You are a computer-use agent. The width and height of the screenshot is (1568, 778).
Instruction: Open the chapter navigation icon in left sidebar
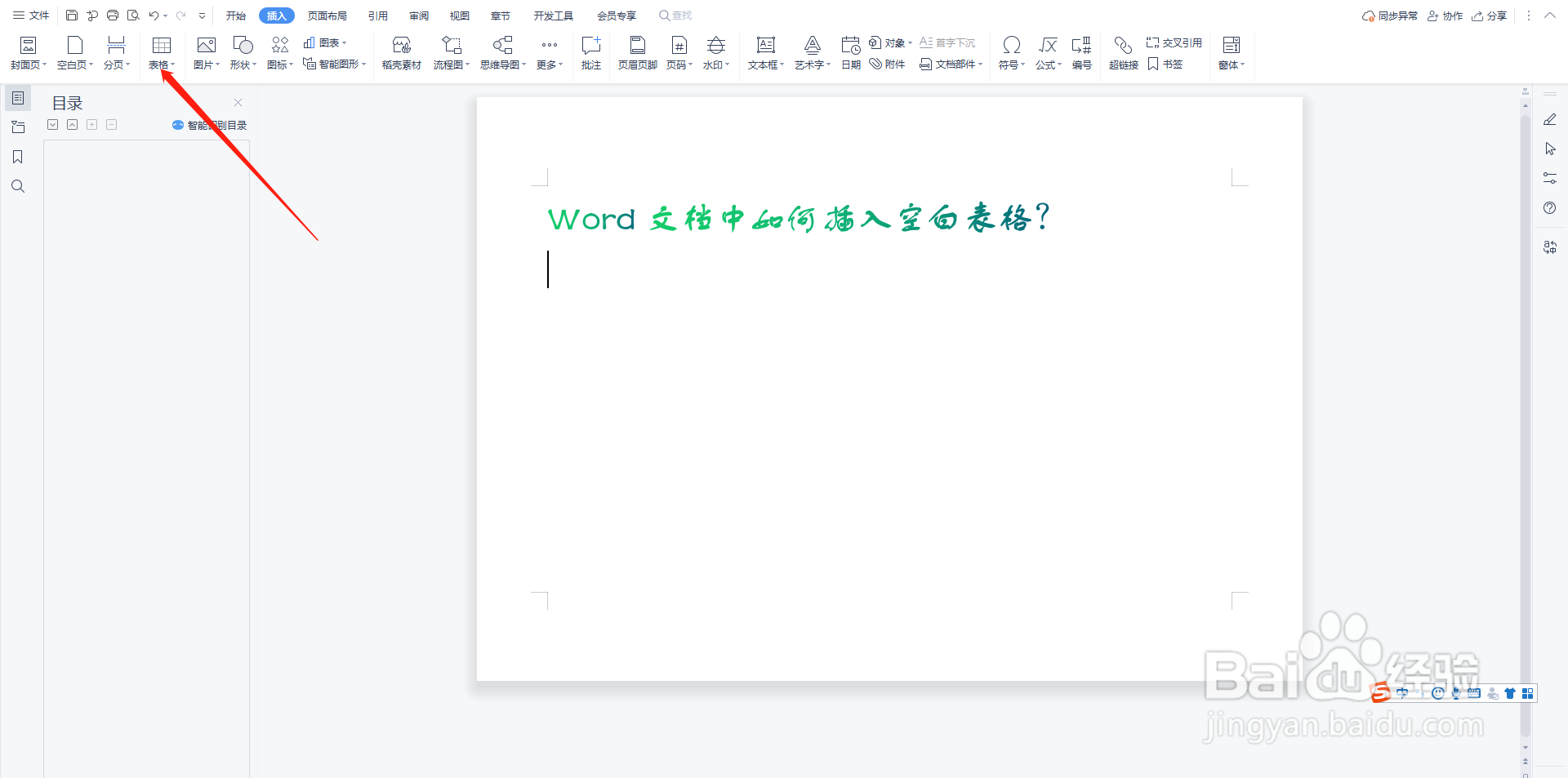18,127
